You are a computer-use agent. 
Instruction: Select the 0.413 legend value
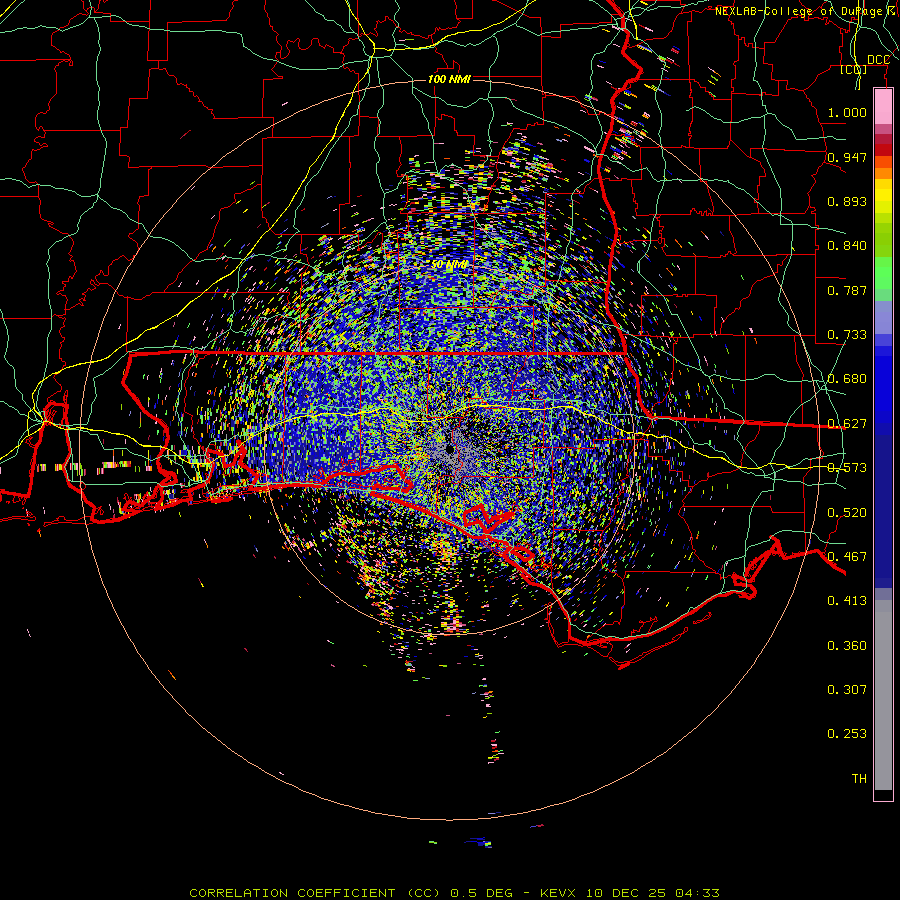click(847, 601)
